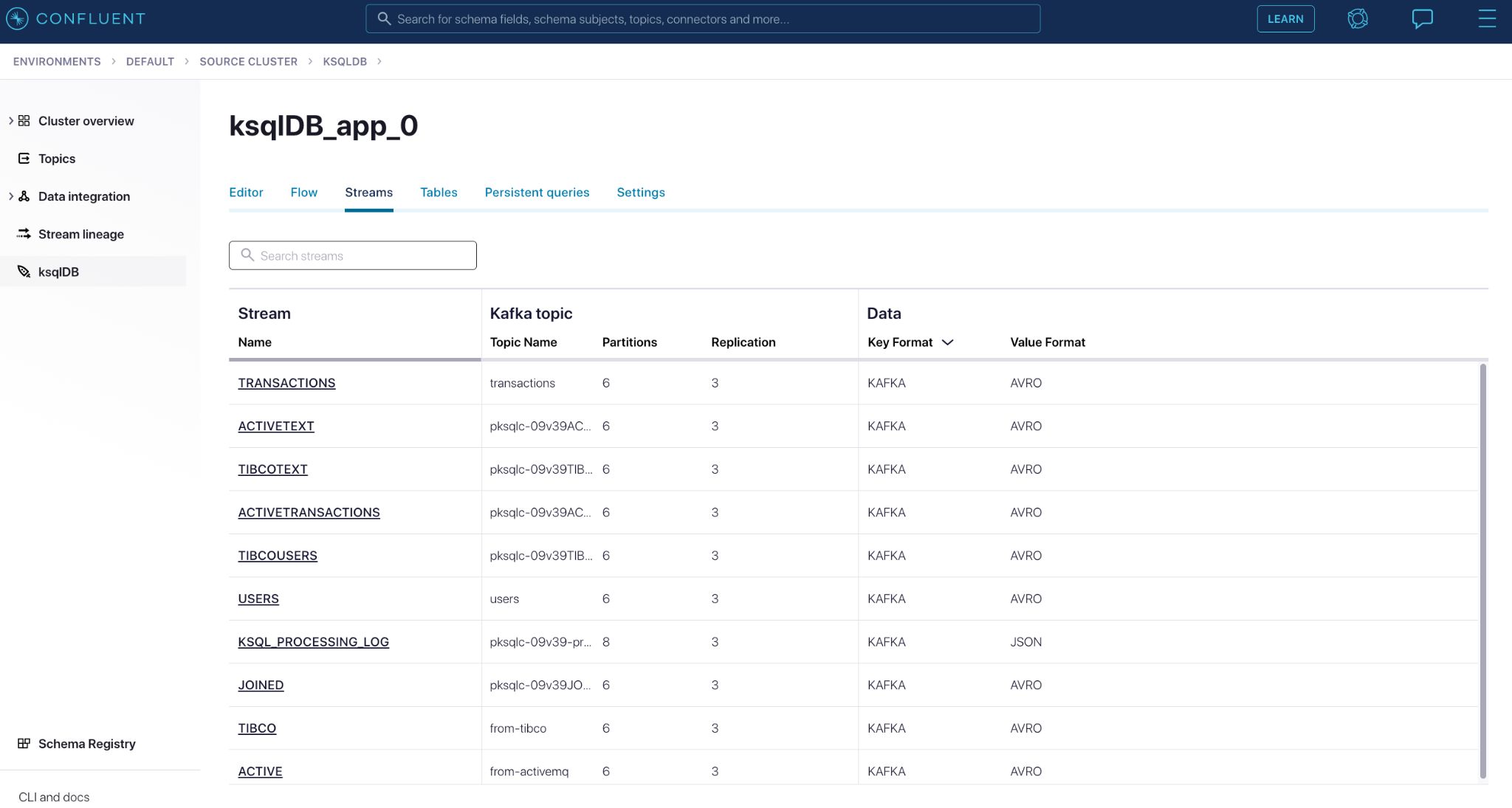Screen dimensions: 1512x808
Task: Expand breadcrumb KSQLDB menu
Action: click(380, 62)
